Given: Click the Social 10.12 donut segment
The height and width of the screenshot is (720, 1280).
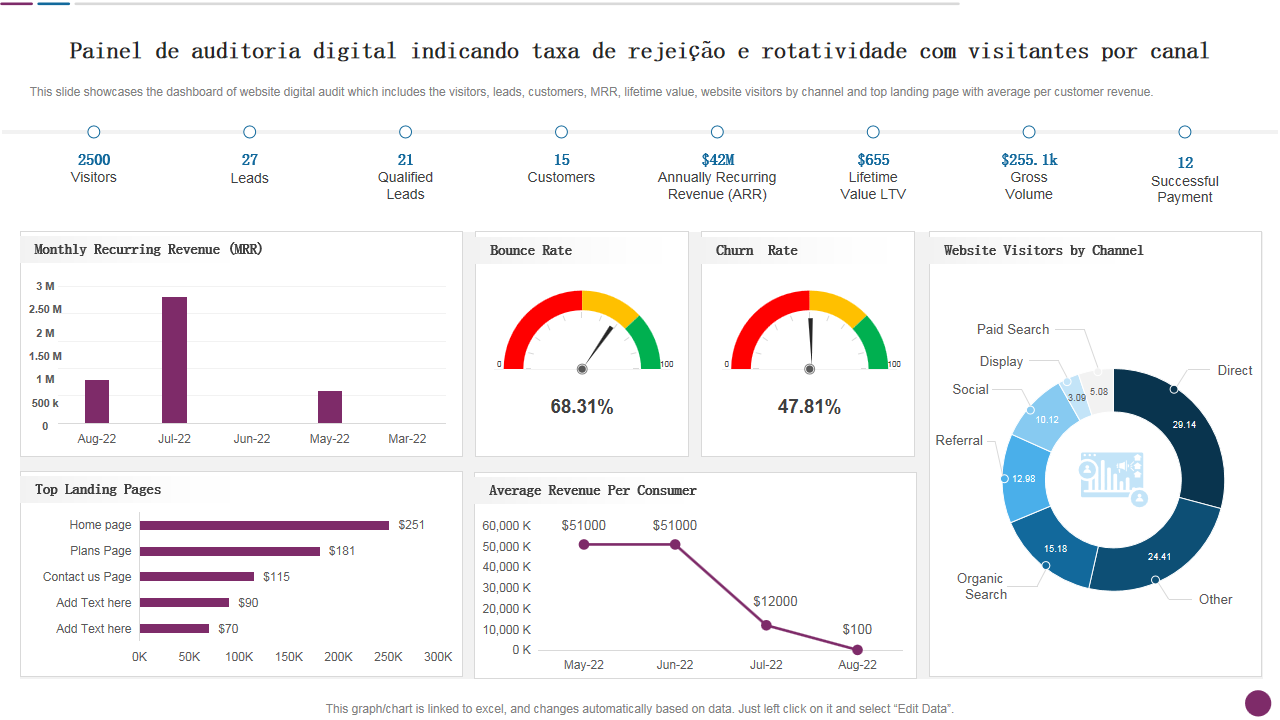Looking at the screenshot, I should pos(1046,419).
